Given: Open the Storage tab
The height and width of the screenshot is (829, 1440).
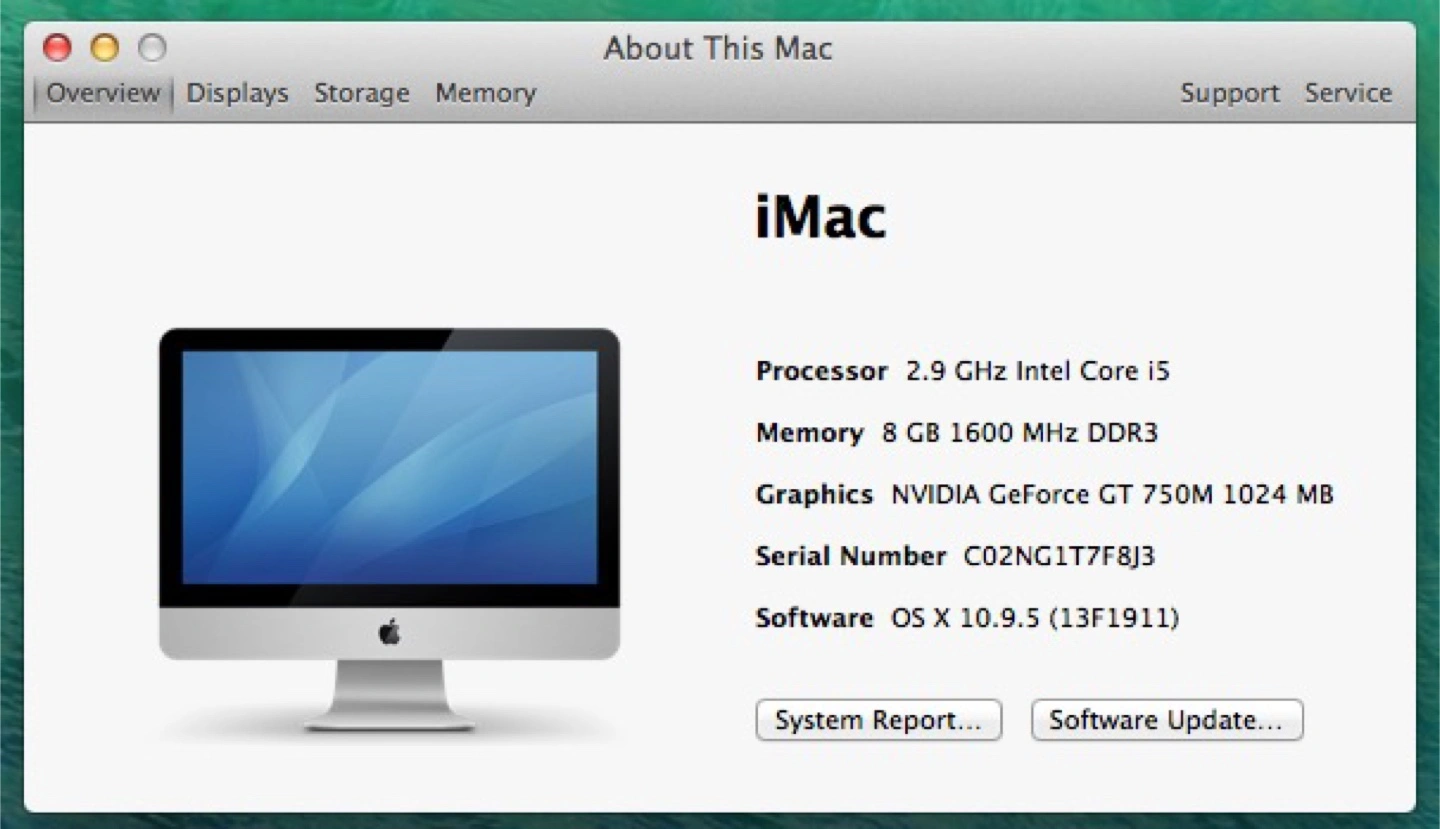Looking at the screenshot, I should 361,93.
